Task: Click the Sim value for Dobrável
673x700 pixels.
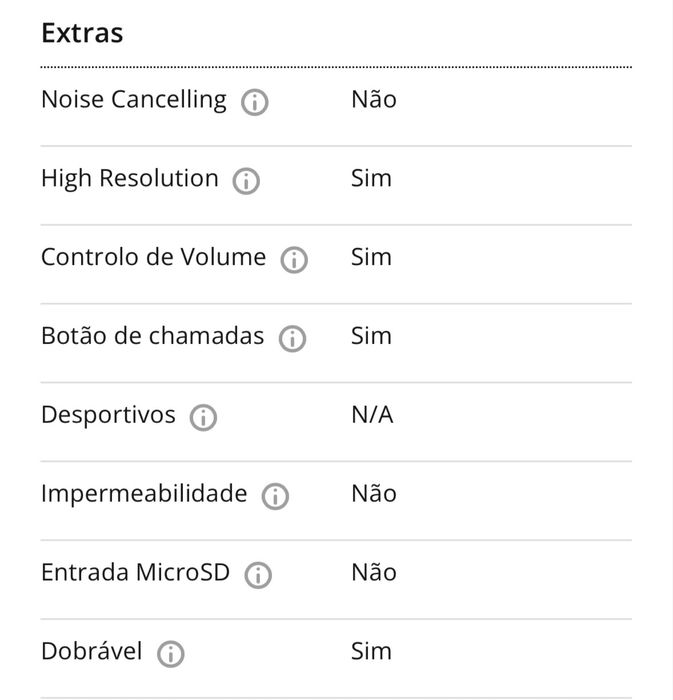Action: coord(371,652)
